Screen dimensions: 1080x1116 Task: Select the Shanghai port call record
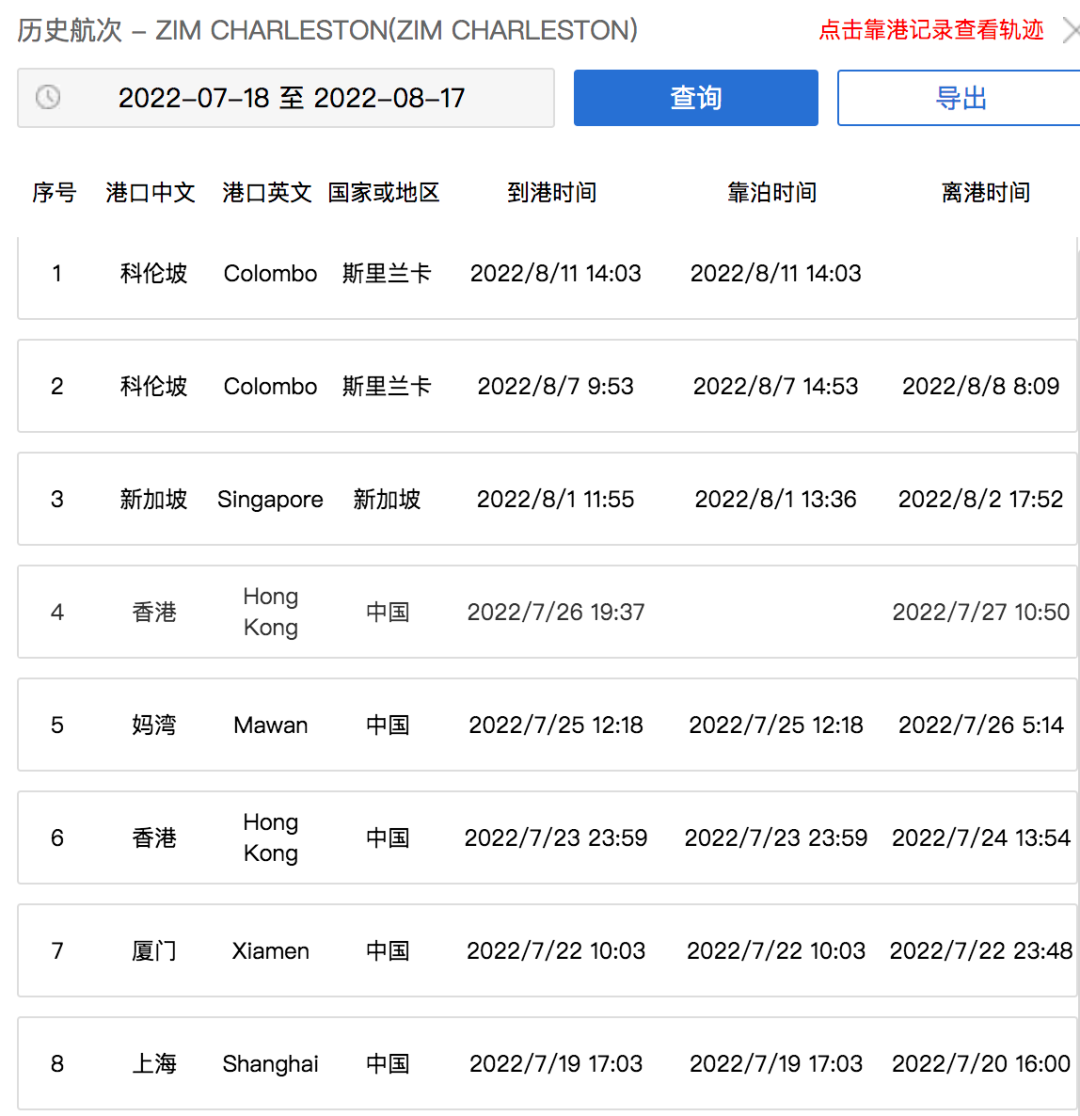pos(540,1064)
